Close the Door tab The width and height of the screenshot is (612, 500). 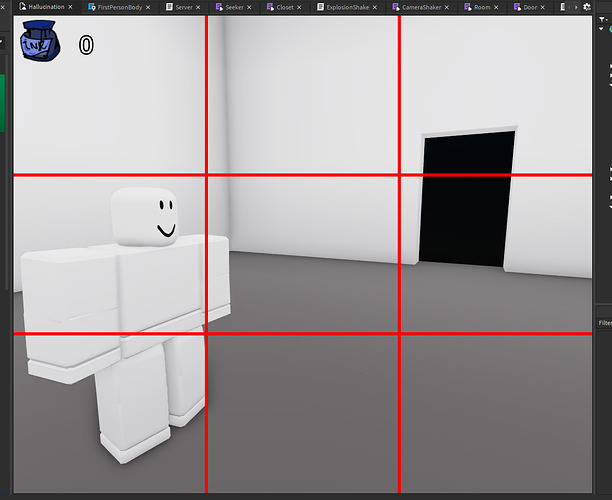click(543, 7)
